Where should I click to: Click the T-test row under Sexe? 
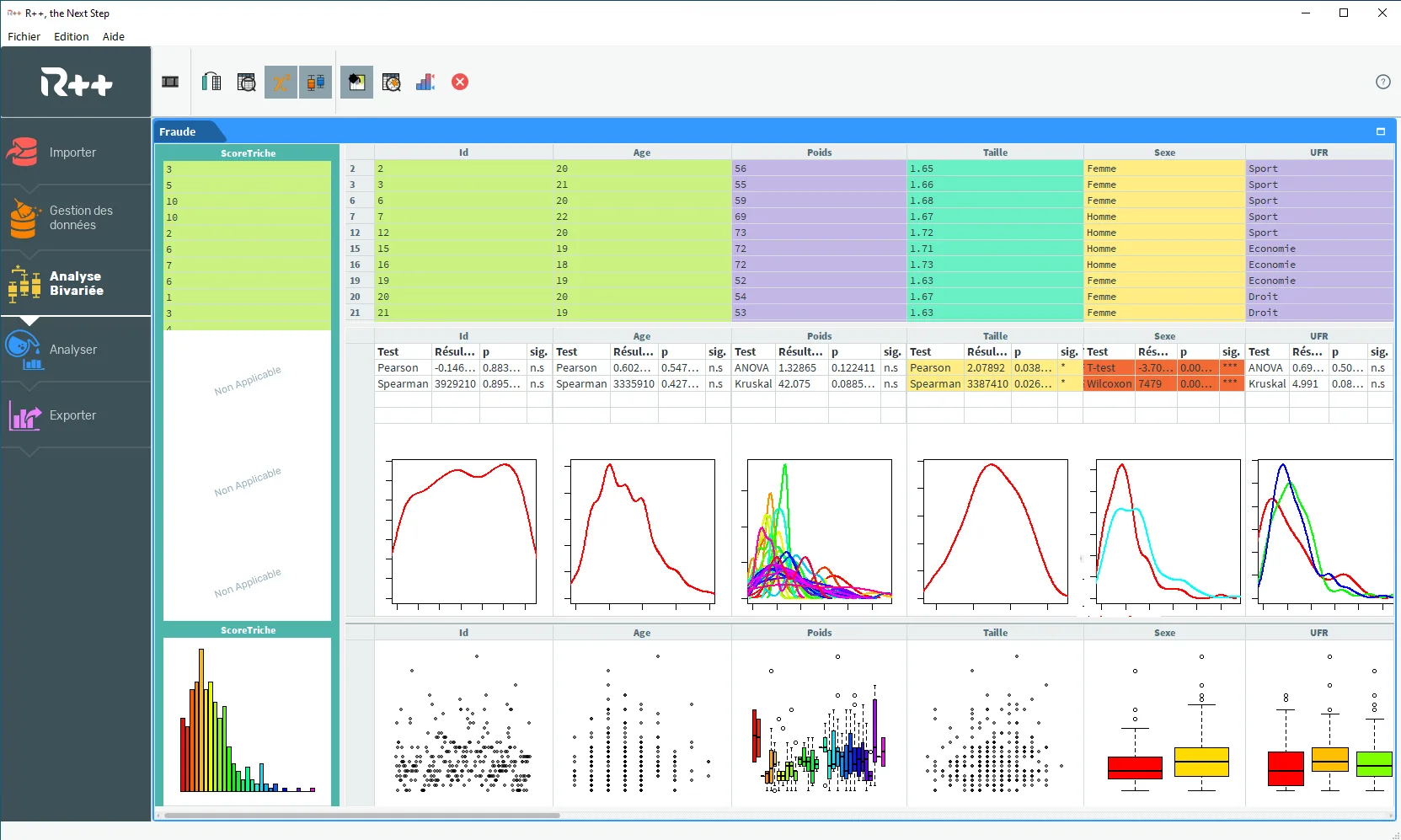click(1164, 368)
